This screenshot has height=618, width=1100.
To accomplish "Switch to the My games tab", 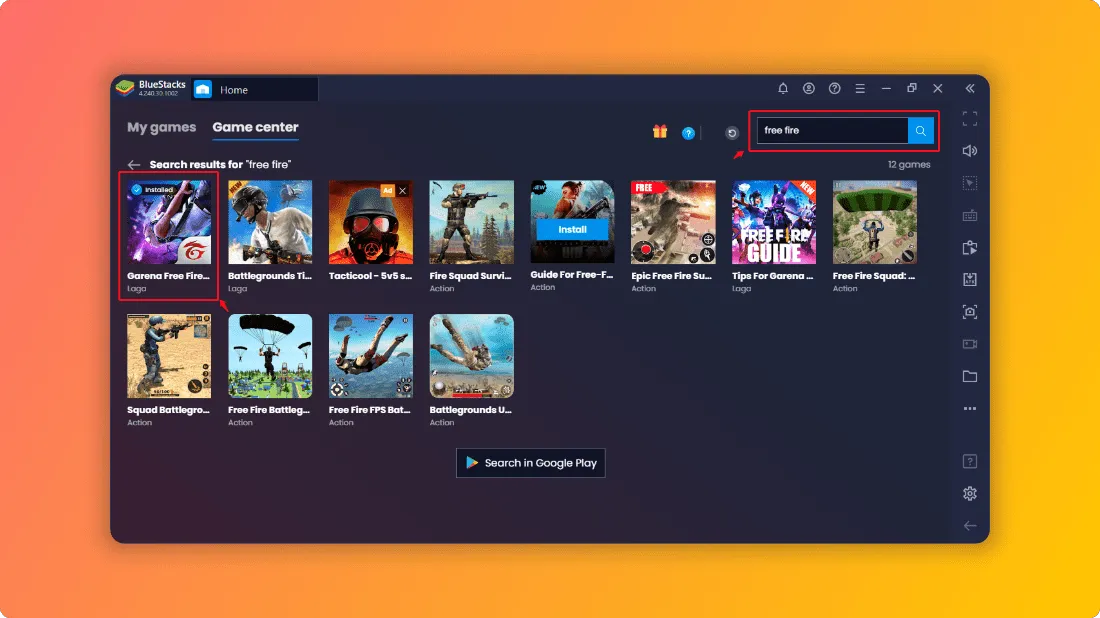I will coord(161,127).
